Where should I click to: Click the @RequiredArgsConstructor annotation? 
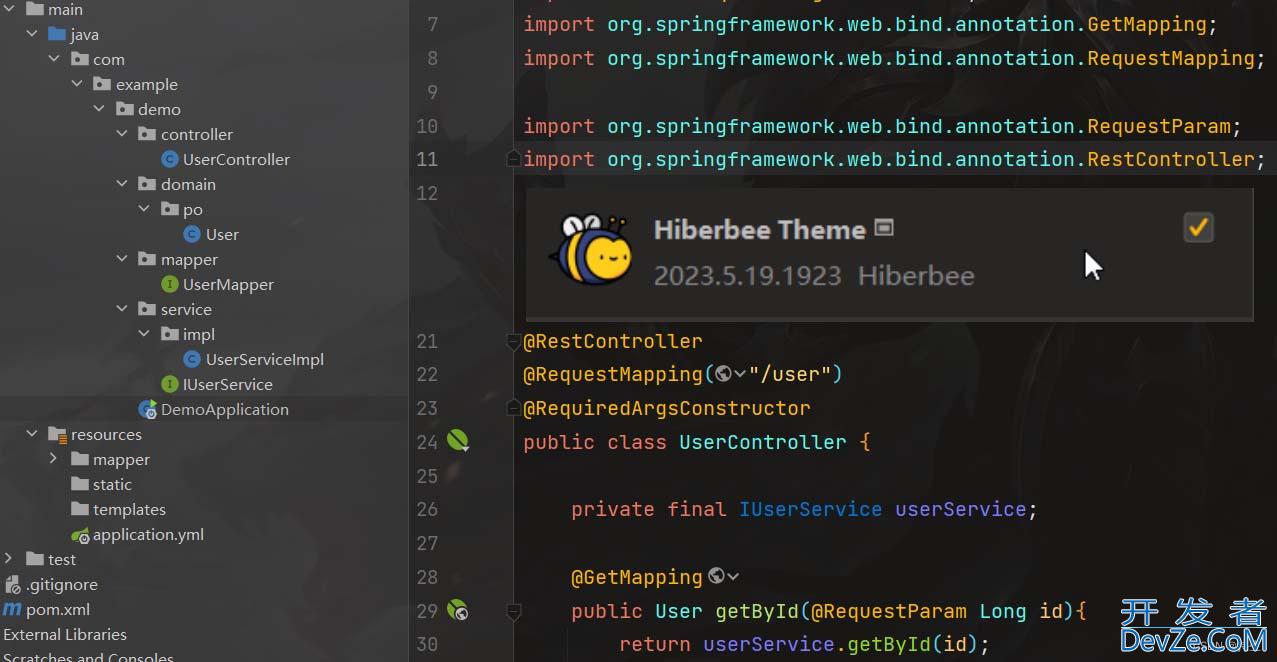667,408
